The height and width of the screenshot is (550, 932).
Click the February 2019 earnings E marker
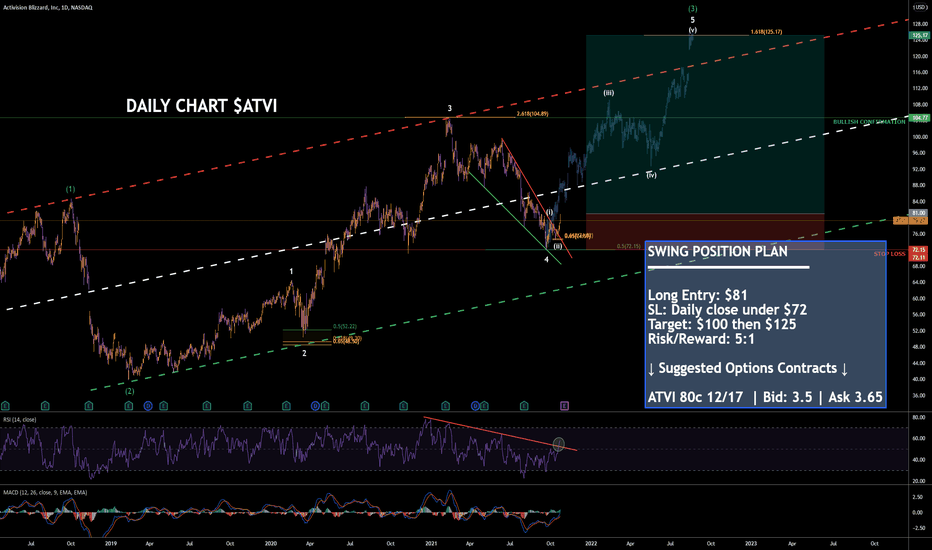(x=129, y=406)
